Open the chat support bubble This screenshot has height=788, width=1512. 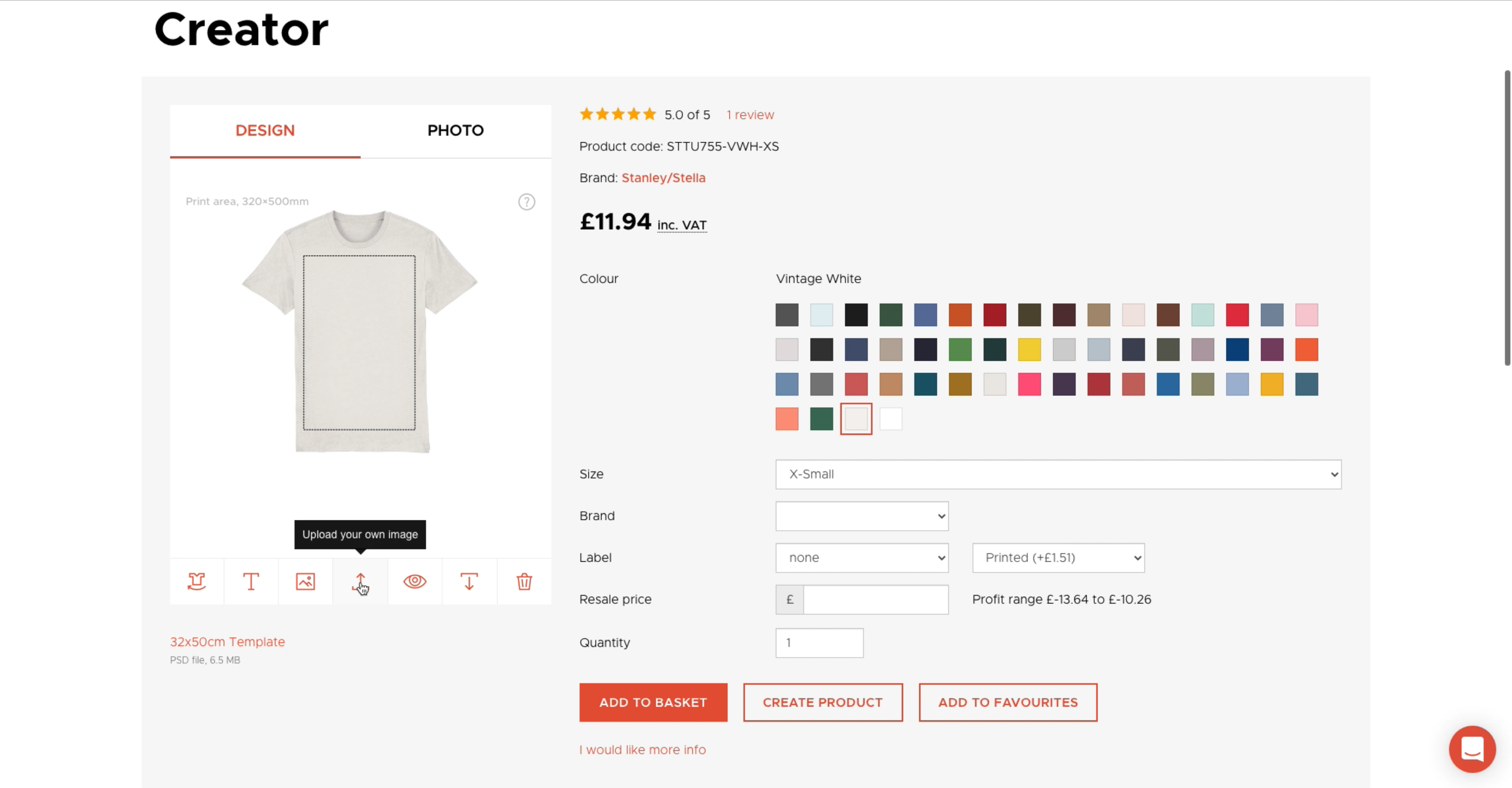point(1471,748)
